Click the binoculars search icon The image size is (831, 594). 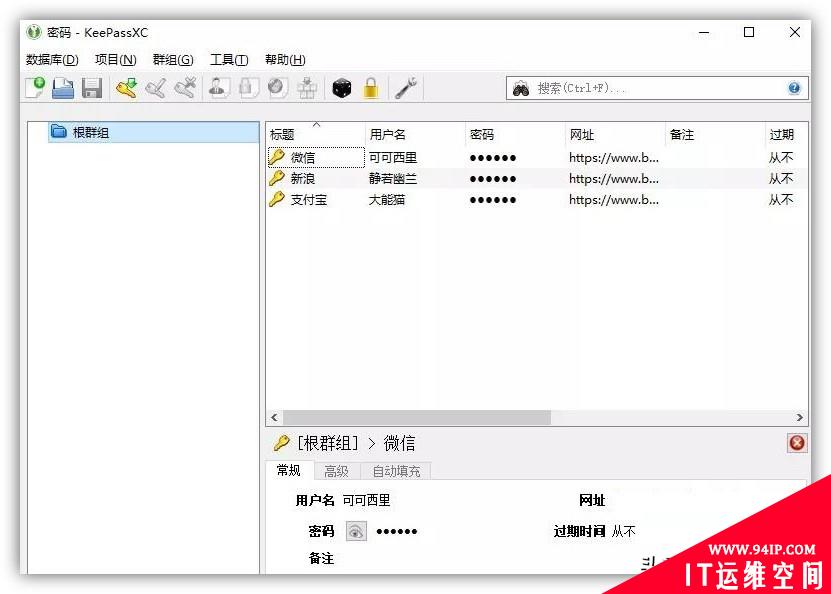click(521, 88)
